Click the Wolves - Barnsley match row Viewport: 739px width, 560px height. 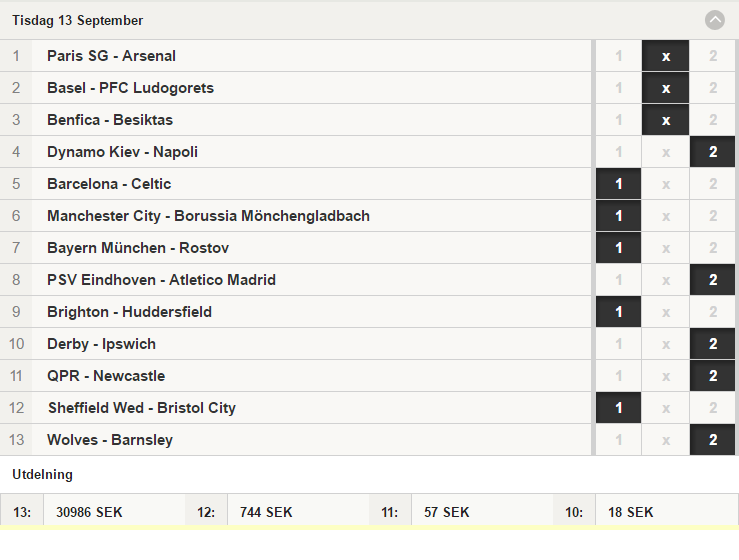tap(296, 440)
